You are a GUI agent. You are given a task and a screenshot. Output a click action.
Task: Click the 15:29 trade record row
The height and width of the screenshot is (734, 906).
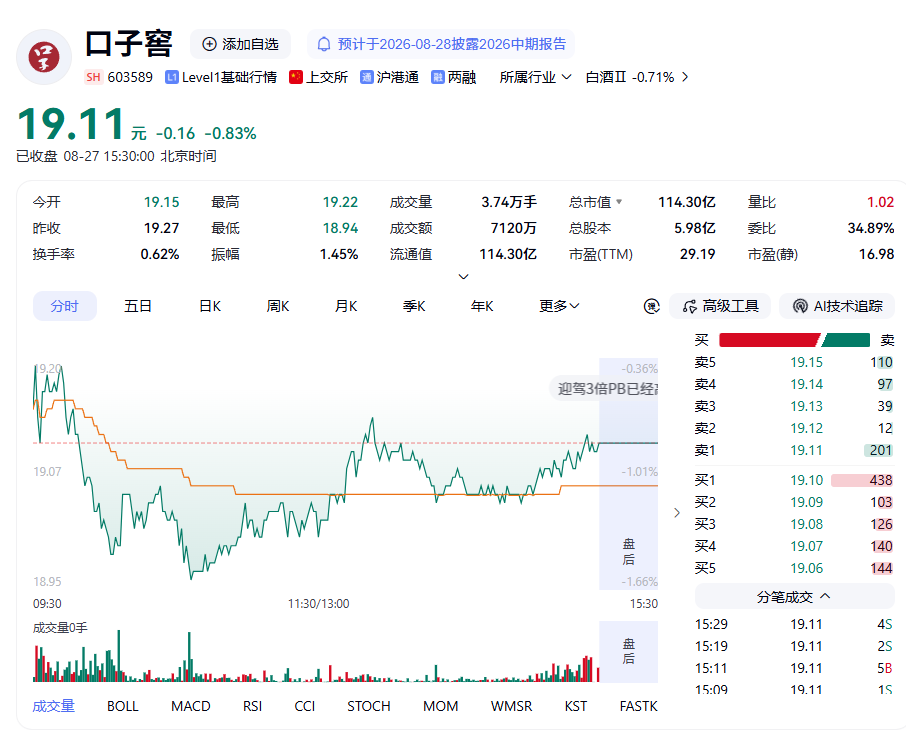(x=794, y=624)
